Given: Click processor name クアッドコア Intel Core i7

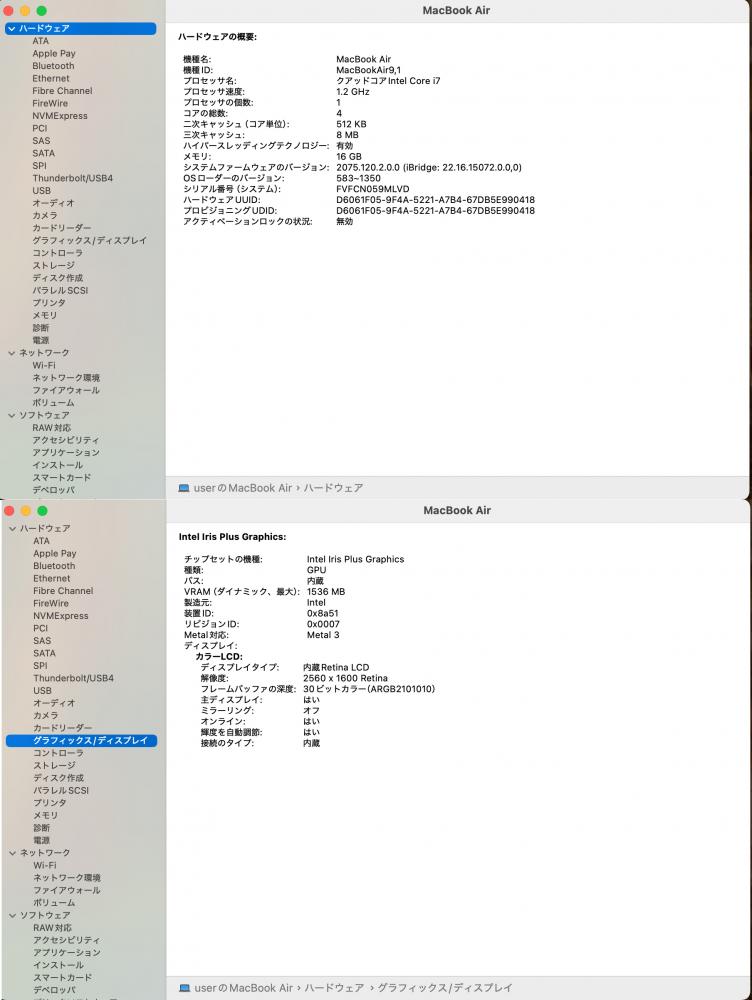Looking at the screenshot, I should point(388,81).
